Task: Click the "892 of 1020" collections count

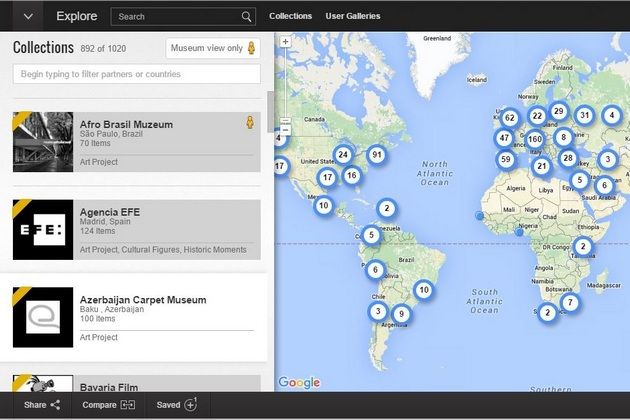Action: 103,49
